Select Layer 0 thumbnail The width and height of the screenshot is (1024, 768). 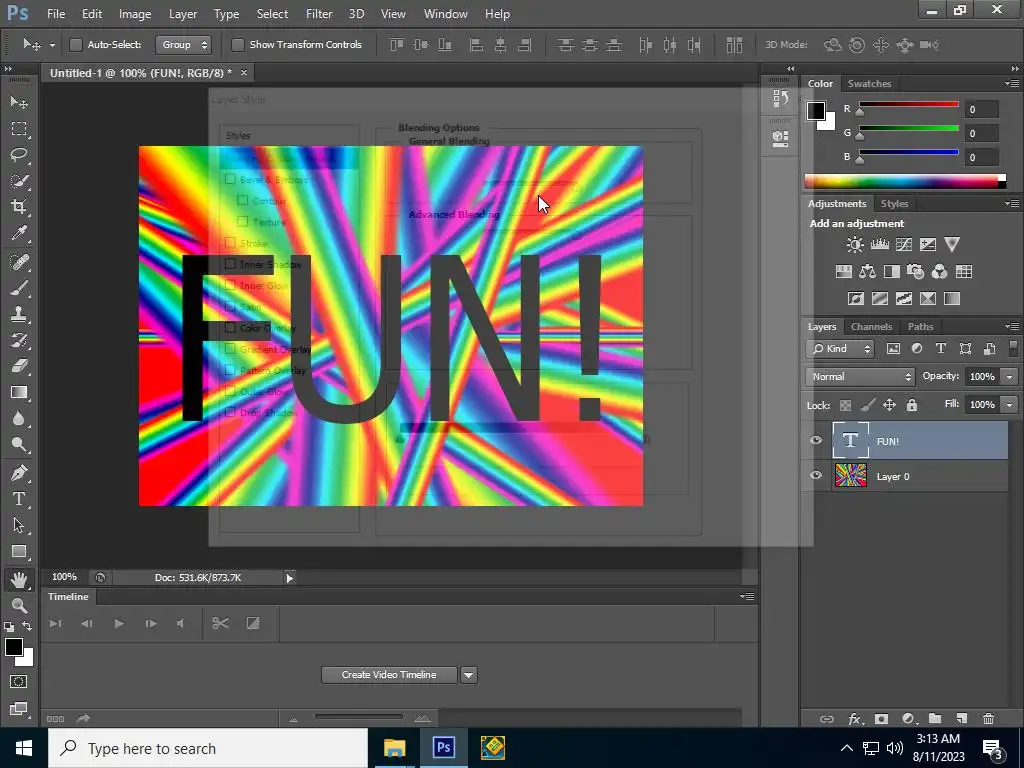click(850, 476)
